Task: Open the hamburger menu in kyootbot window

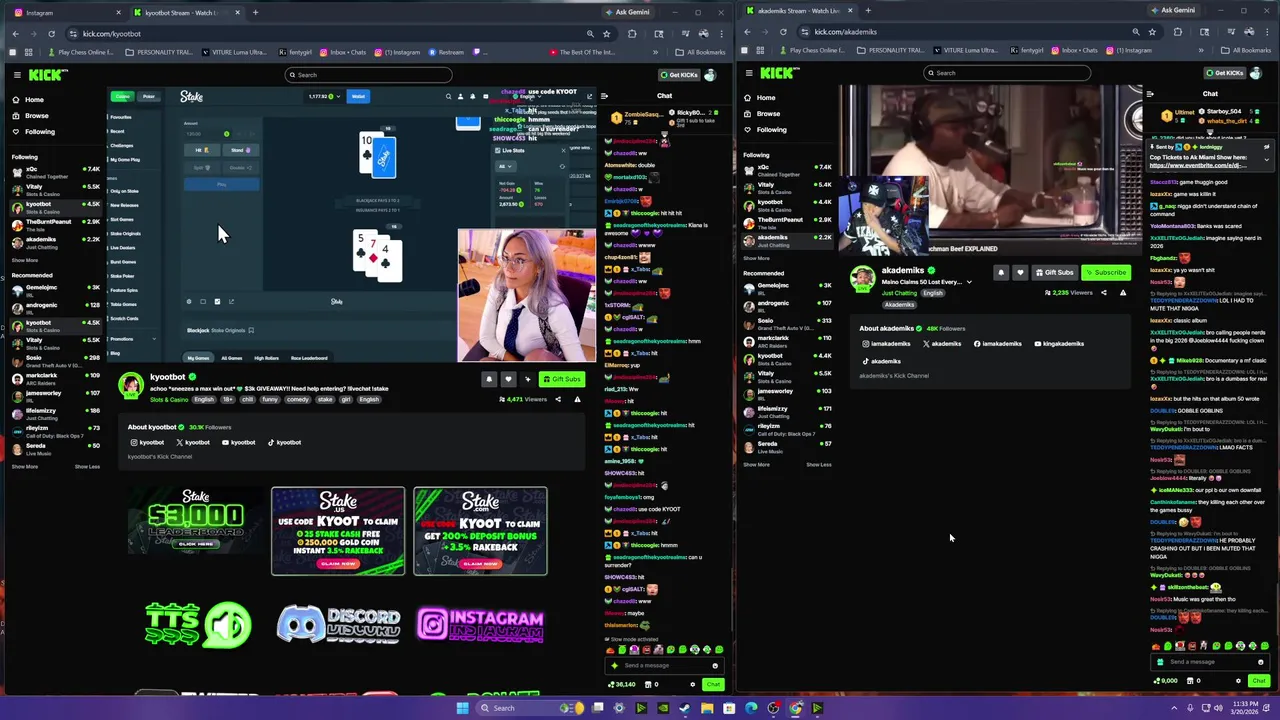Action: coord(17,75)
